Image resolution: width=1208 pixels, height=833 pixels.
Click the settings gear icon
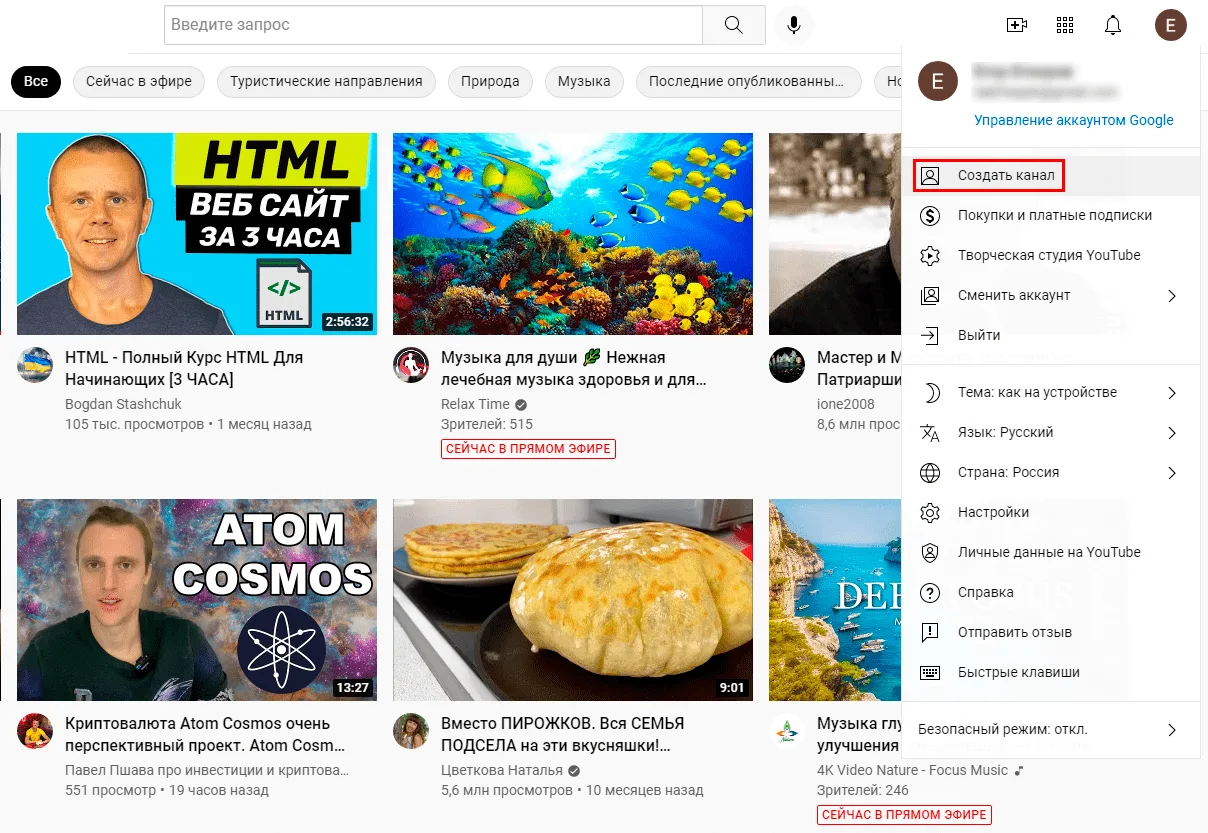[930, 512]
